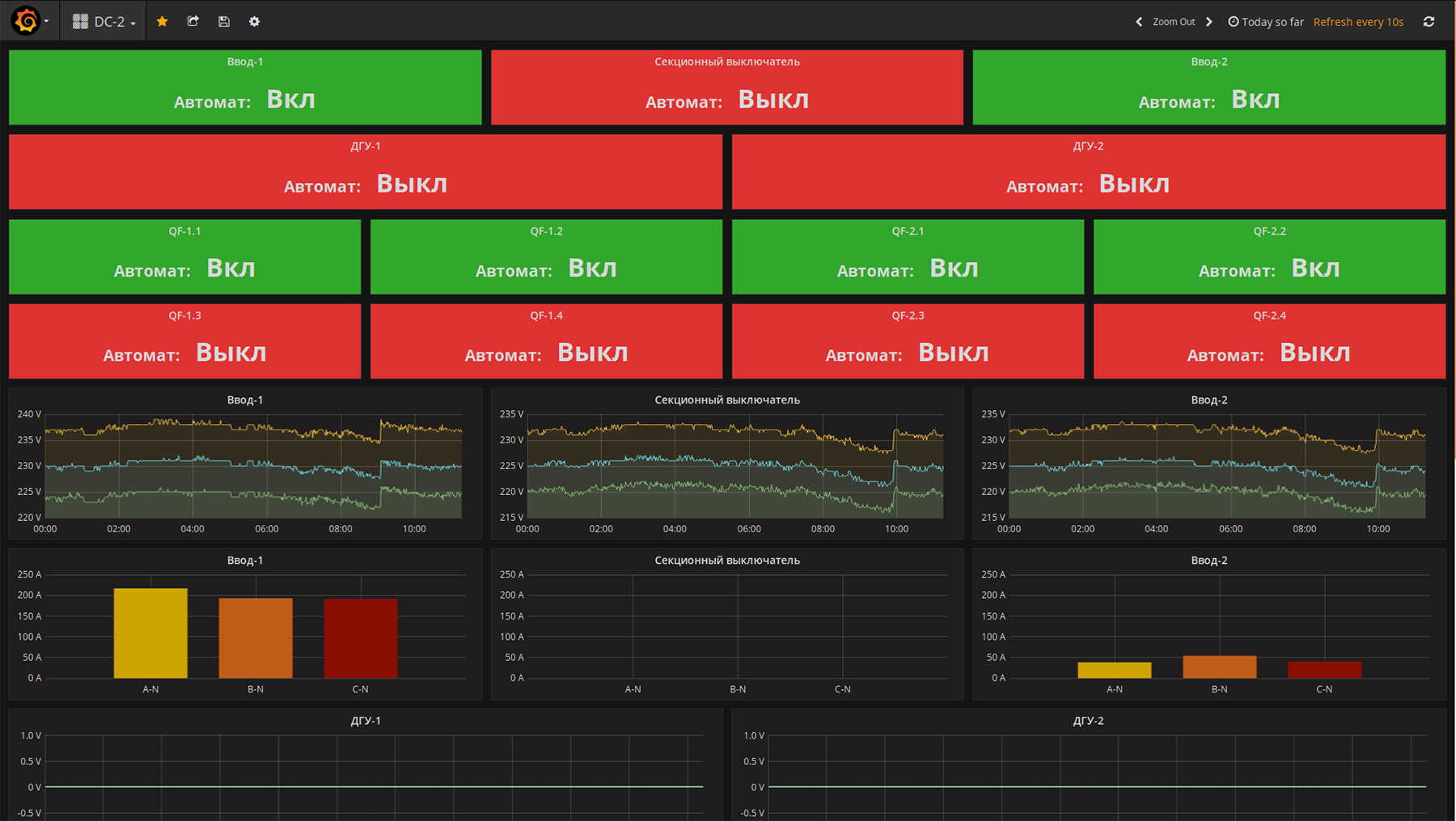Open the QF-1.3 panel title
The height and width of the screenshot is (821, 1456).
click(x=185, y=315)
